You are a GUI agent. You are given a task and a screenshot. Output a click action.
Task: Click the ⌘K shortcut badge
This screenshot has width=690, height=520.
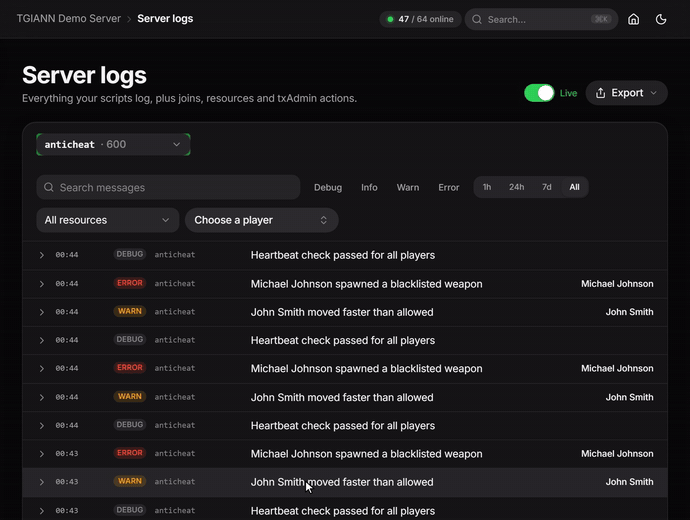point(601,19)
